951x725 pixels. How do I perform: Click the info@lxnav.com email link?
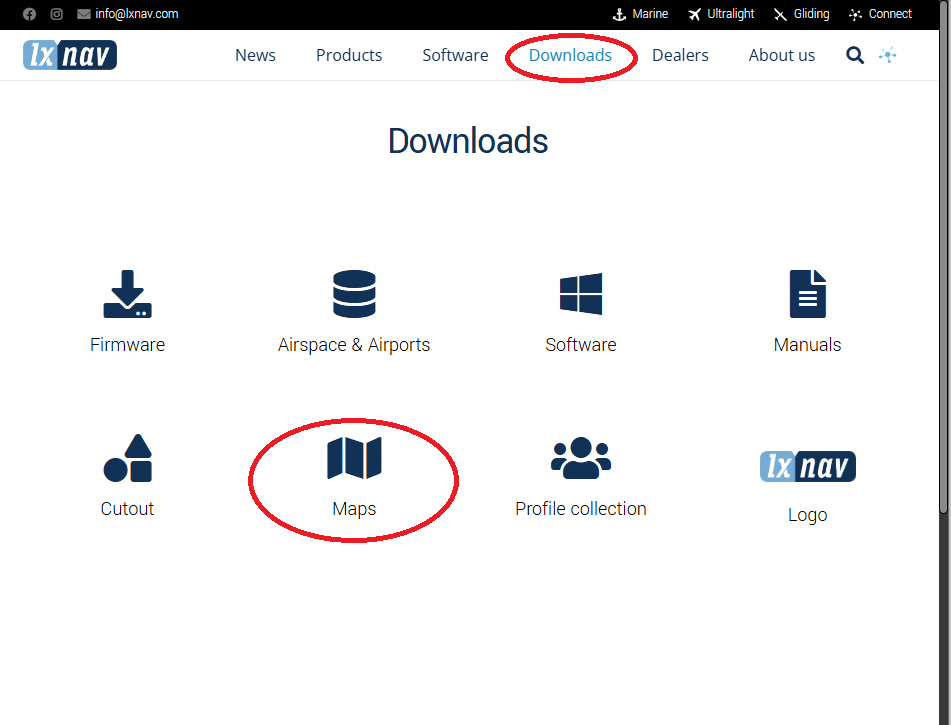point(136,14)
